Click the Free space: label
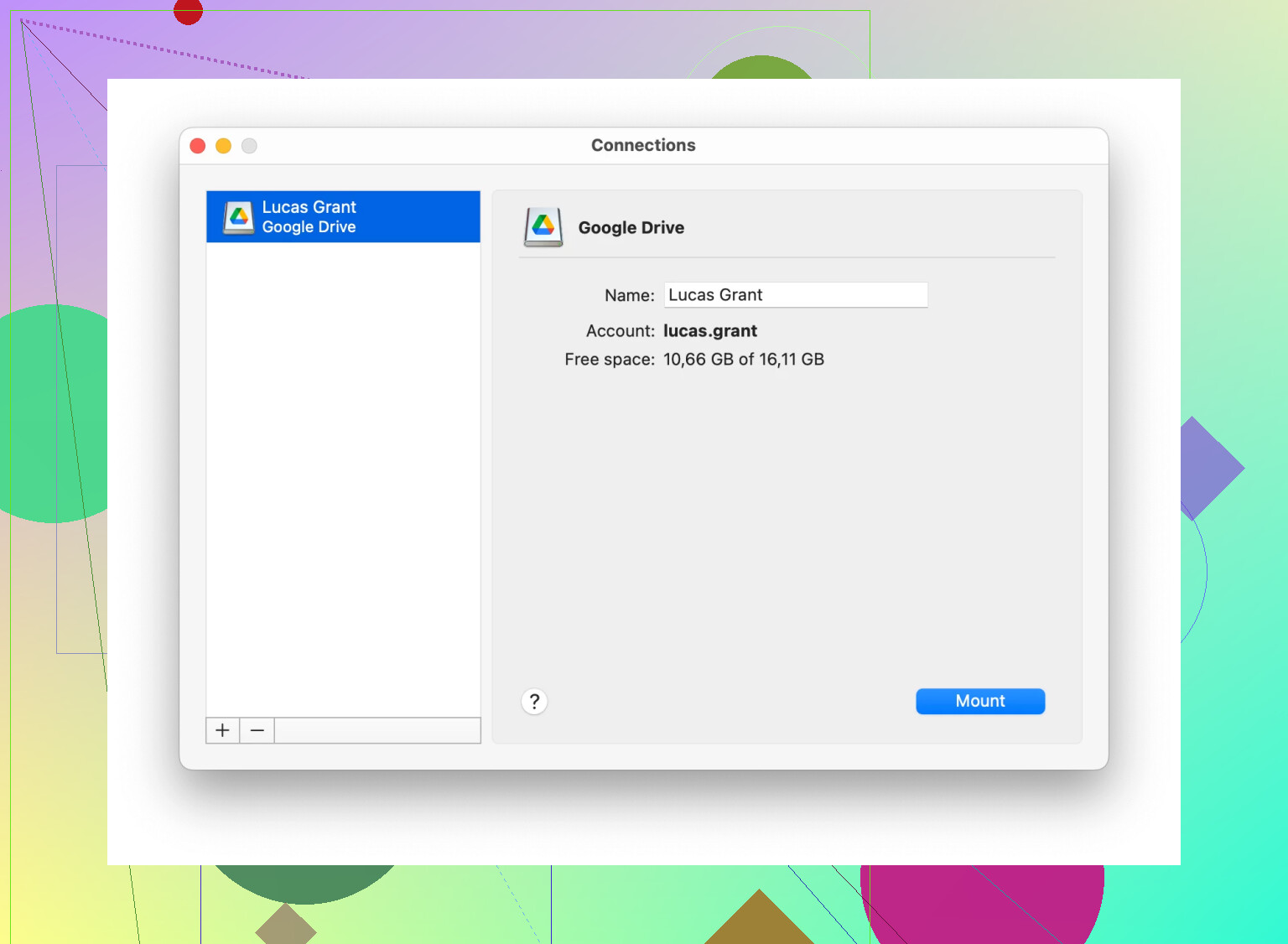 [x=609, y=360]
